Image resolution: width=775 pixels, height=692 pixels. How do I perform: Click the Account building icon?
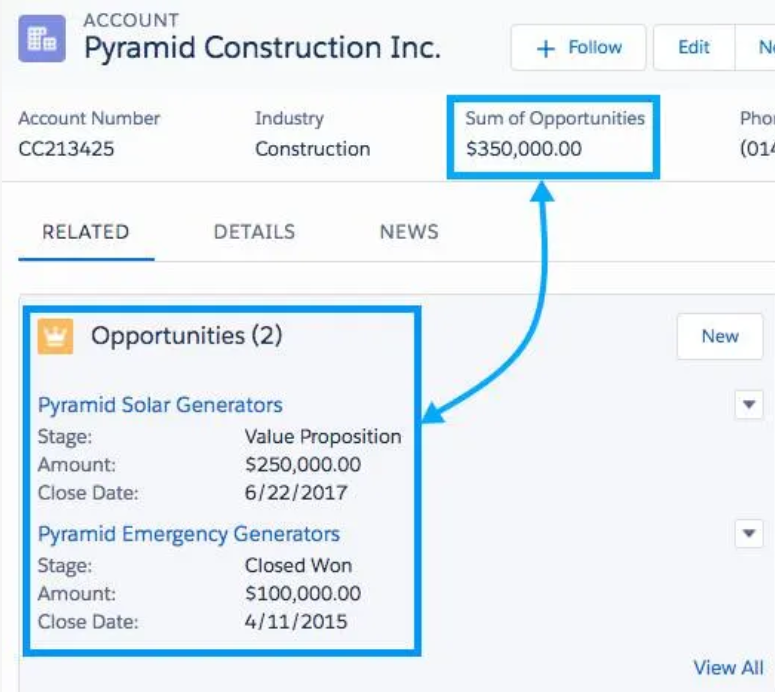tap(42, 39)
